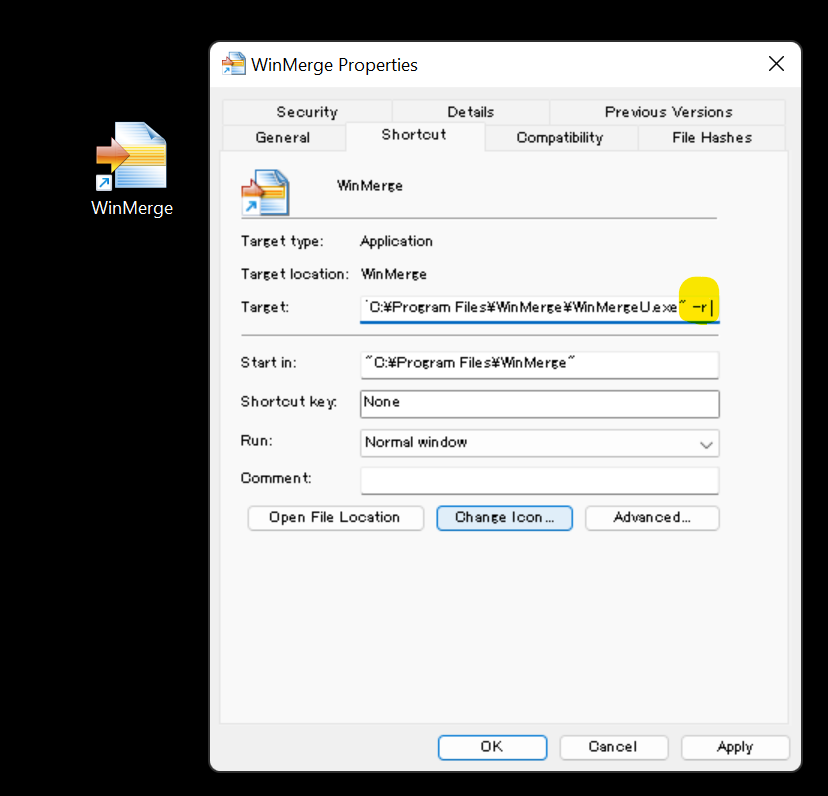This screenshot has width=828, height=796.
Task: Click the 'Target:' label
Action: 265,307
